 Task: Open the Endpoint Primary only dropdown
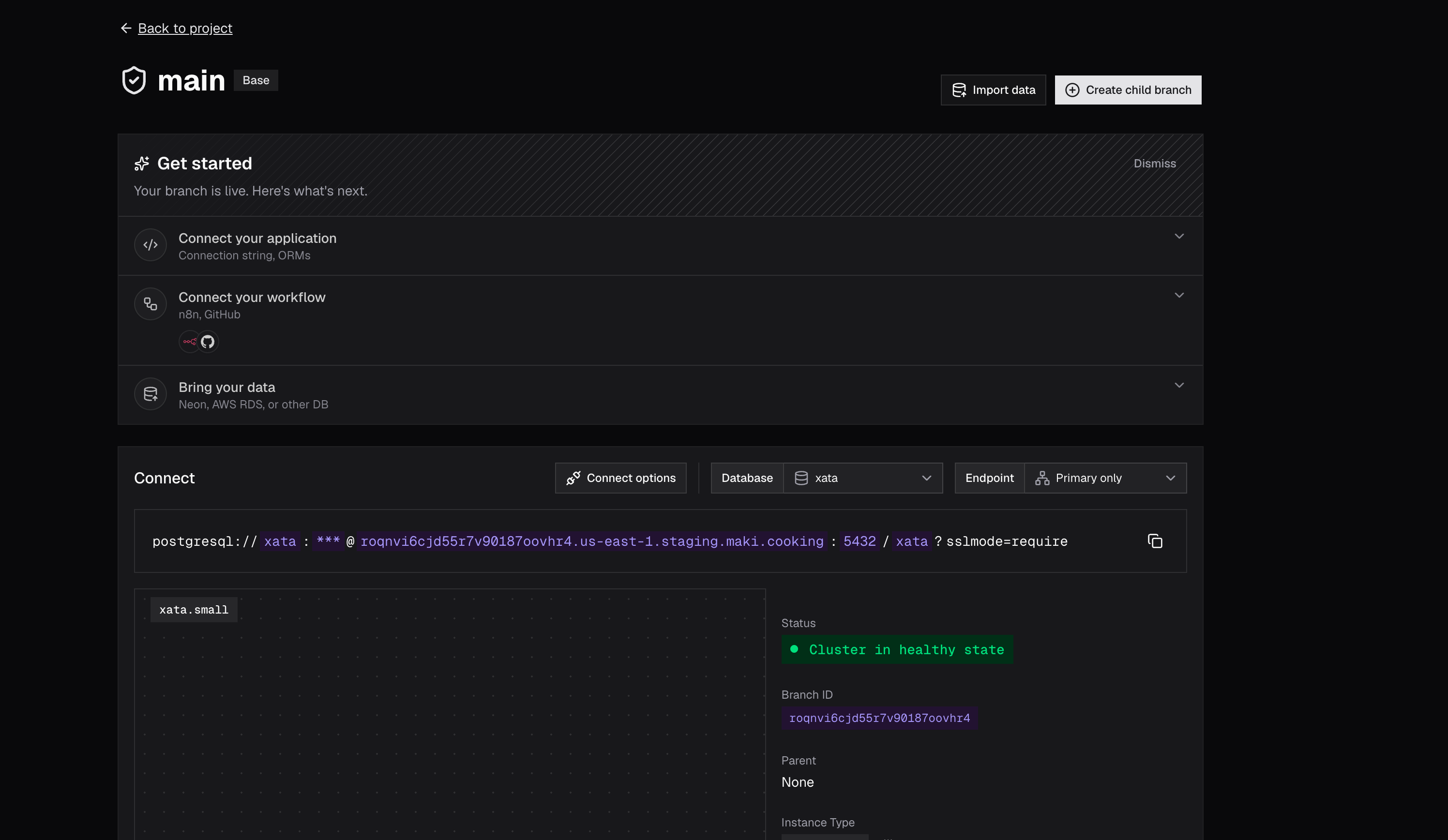[1105, 478]
